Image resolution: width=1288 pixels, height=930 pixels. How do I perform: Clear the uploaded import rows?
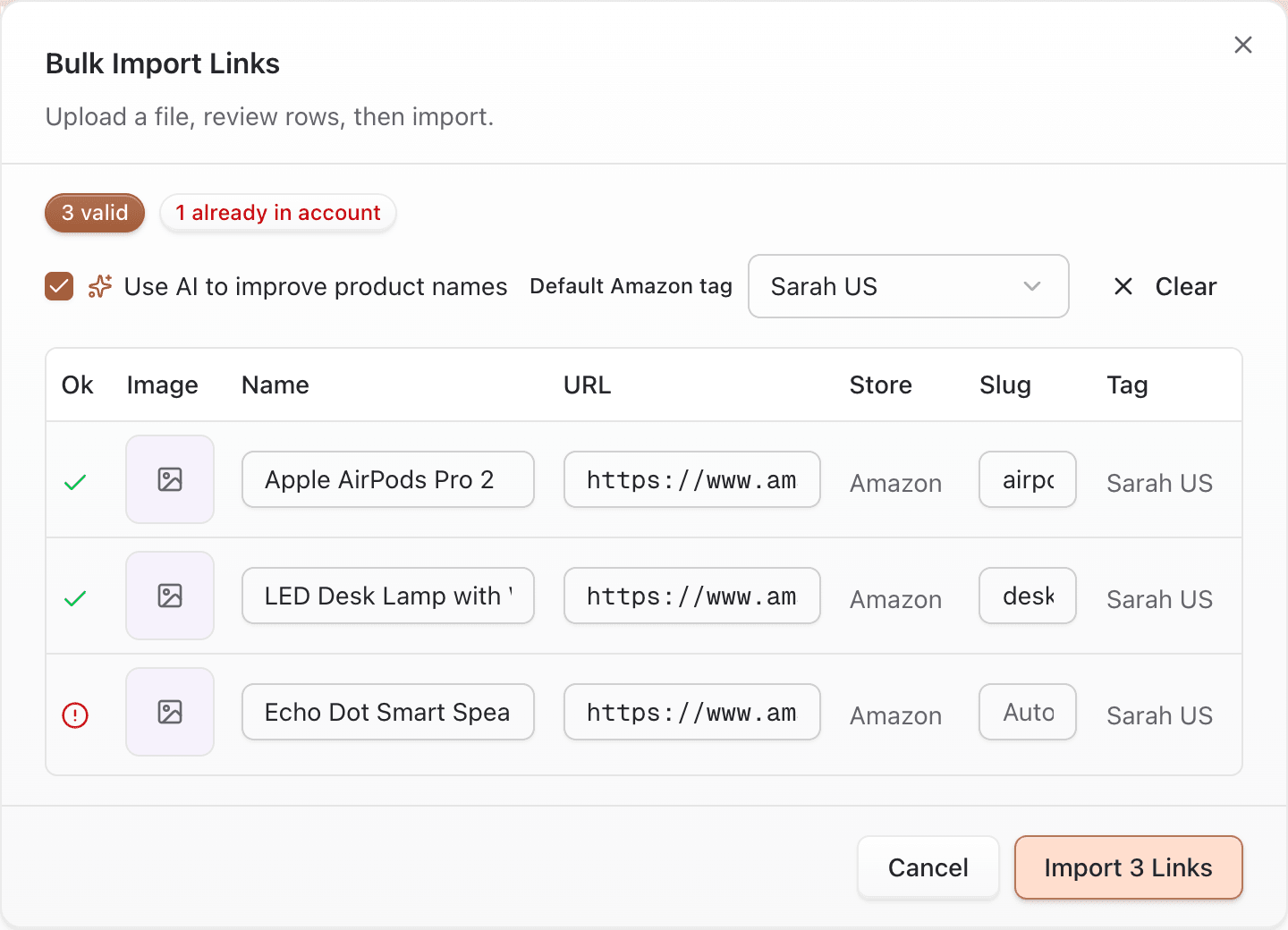tap(1165, 286)
